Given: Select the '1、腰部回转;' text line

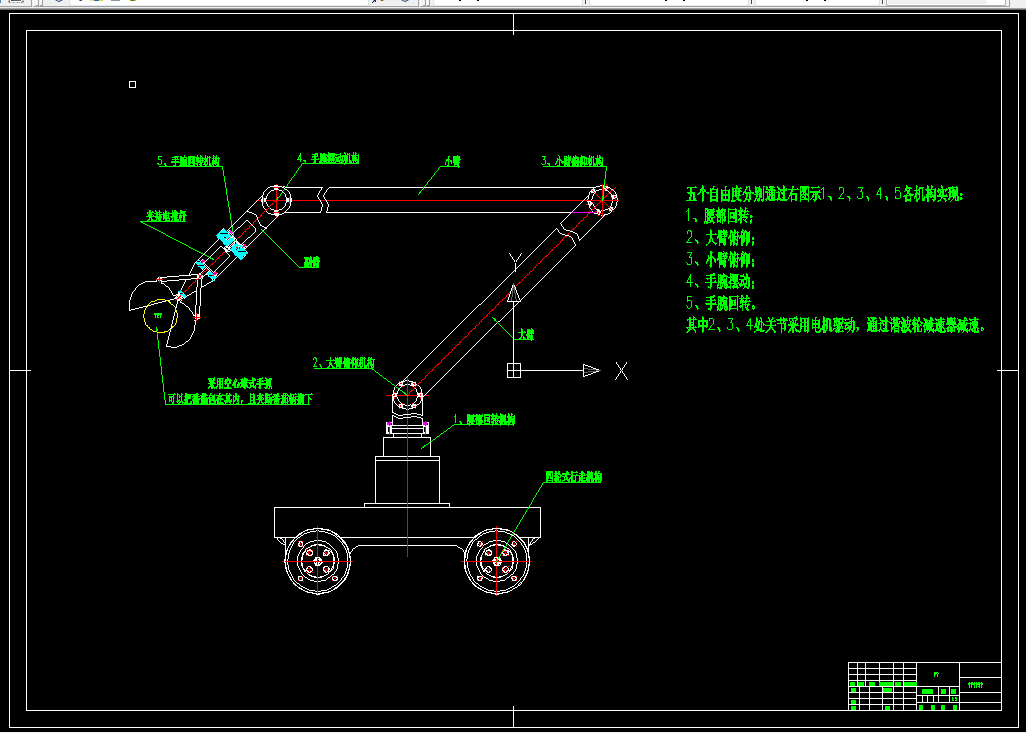Looking at the screenshot, I should [x=720, y=216].
